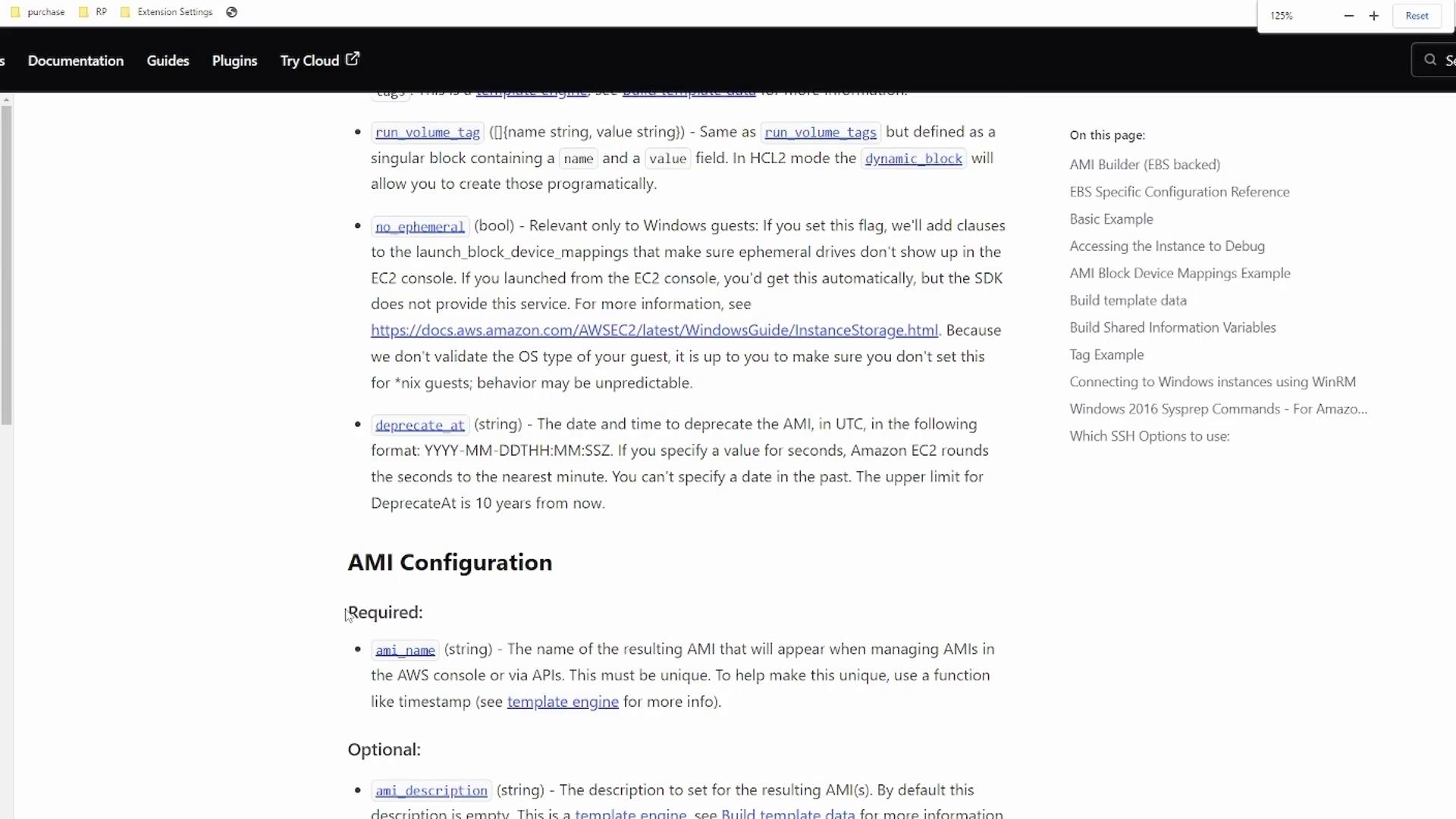The height and width of the screenshot is (819, 1456).
Task: Jump to Tag Example in sidebar
Action: point(1106,355)
